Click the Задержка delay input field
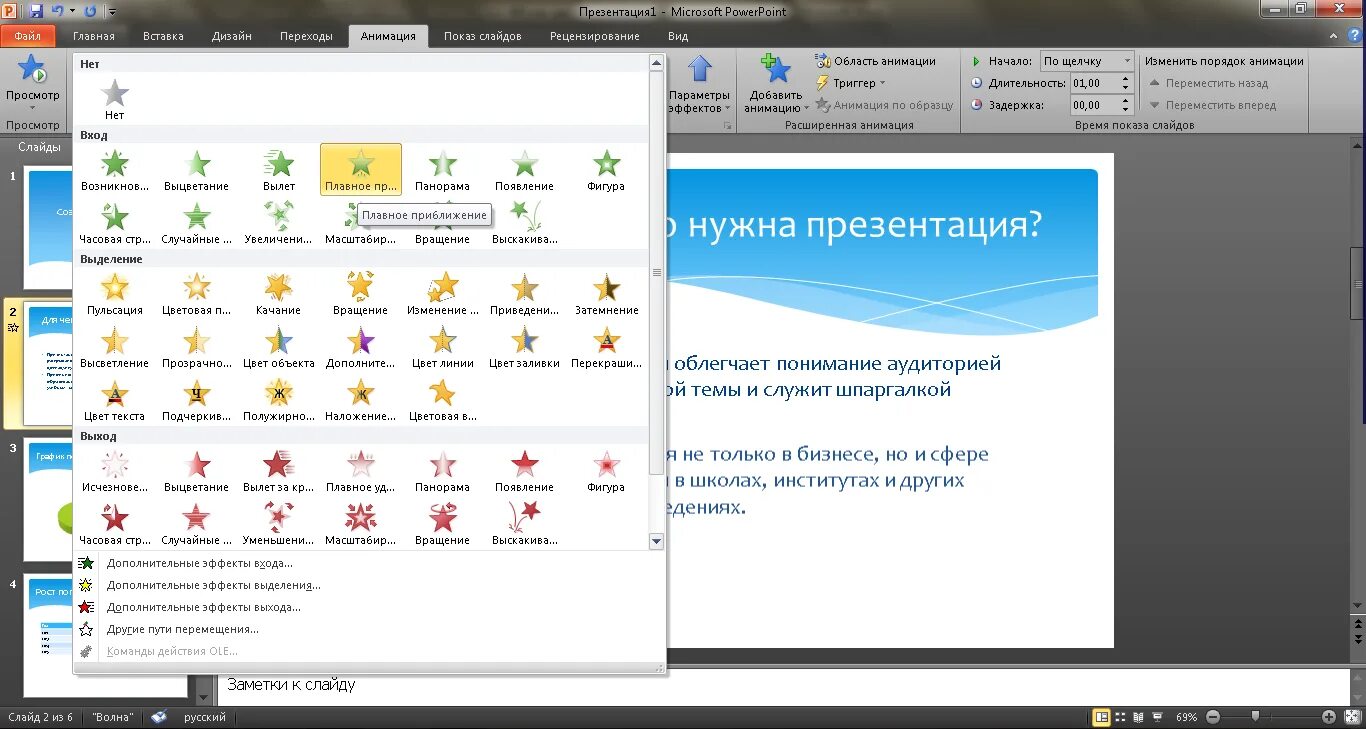This screenshot has height=729, width=1366. 1094,105
